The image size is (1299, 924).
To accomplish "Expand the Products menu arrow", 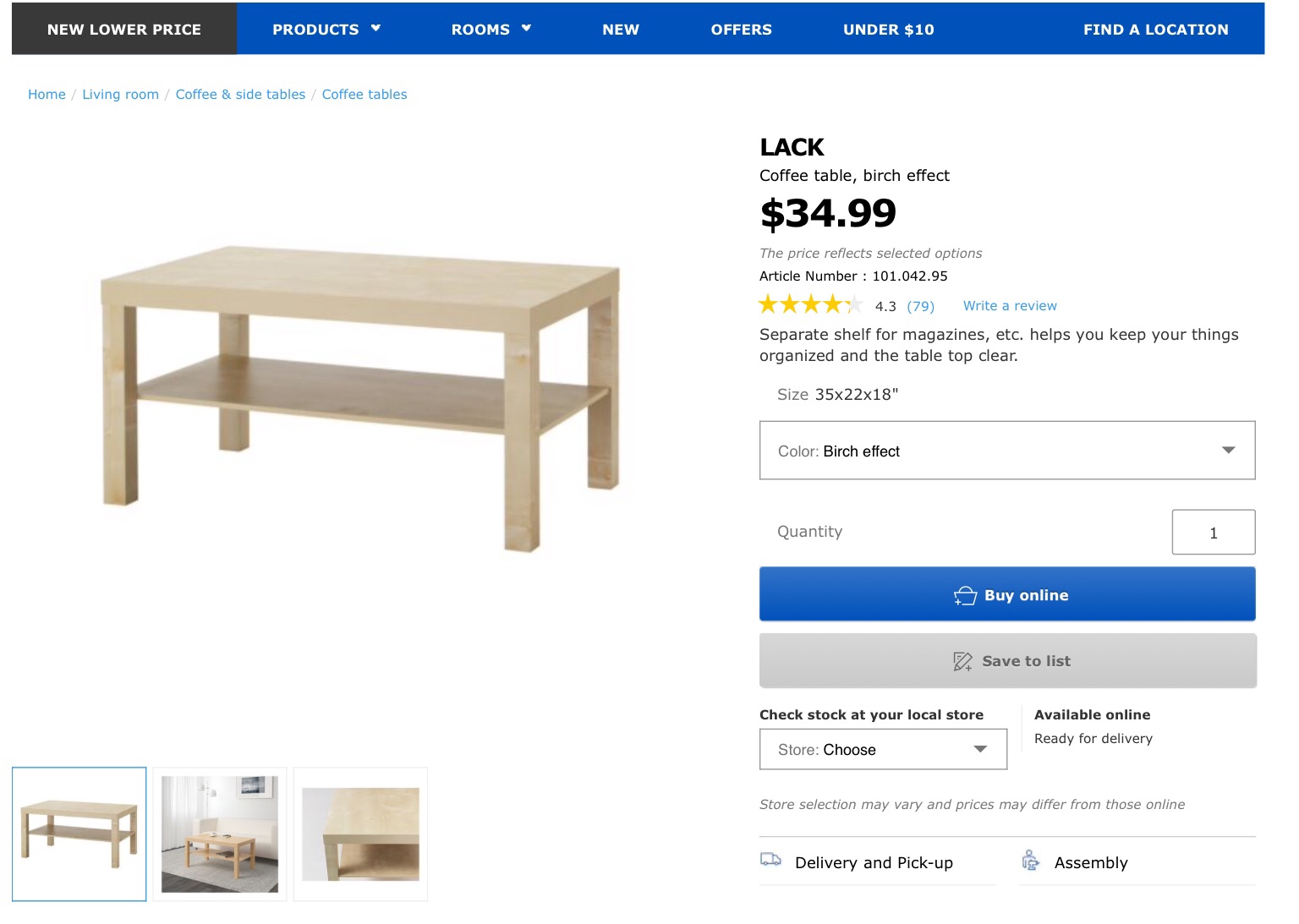I will (x=375, y=29).
